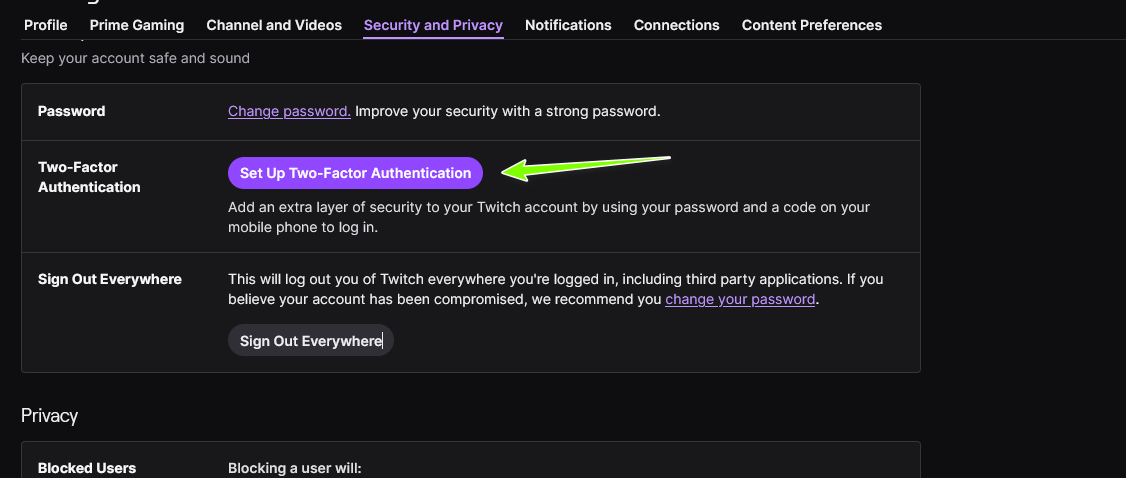The image size is (1126, 478).
Task: Switch to the Connections tab
Action: click(676, 25)
